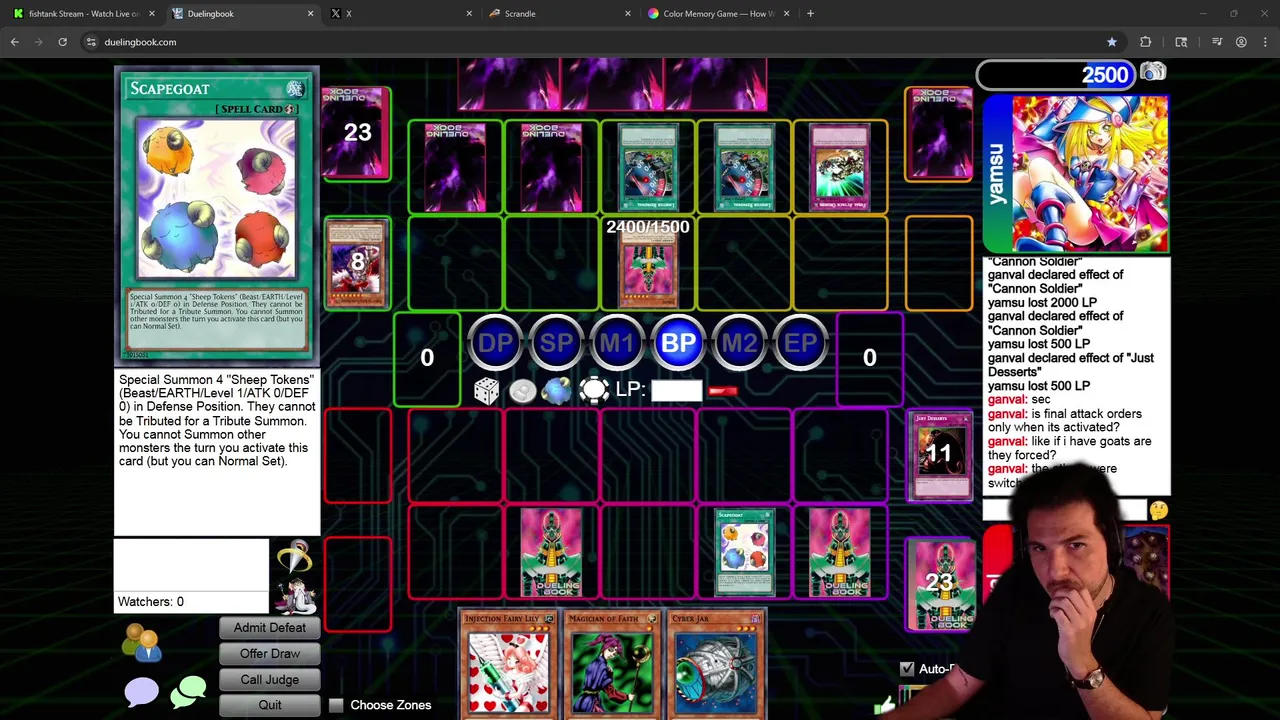Go back with the browser arrow

tap(14, 42)
